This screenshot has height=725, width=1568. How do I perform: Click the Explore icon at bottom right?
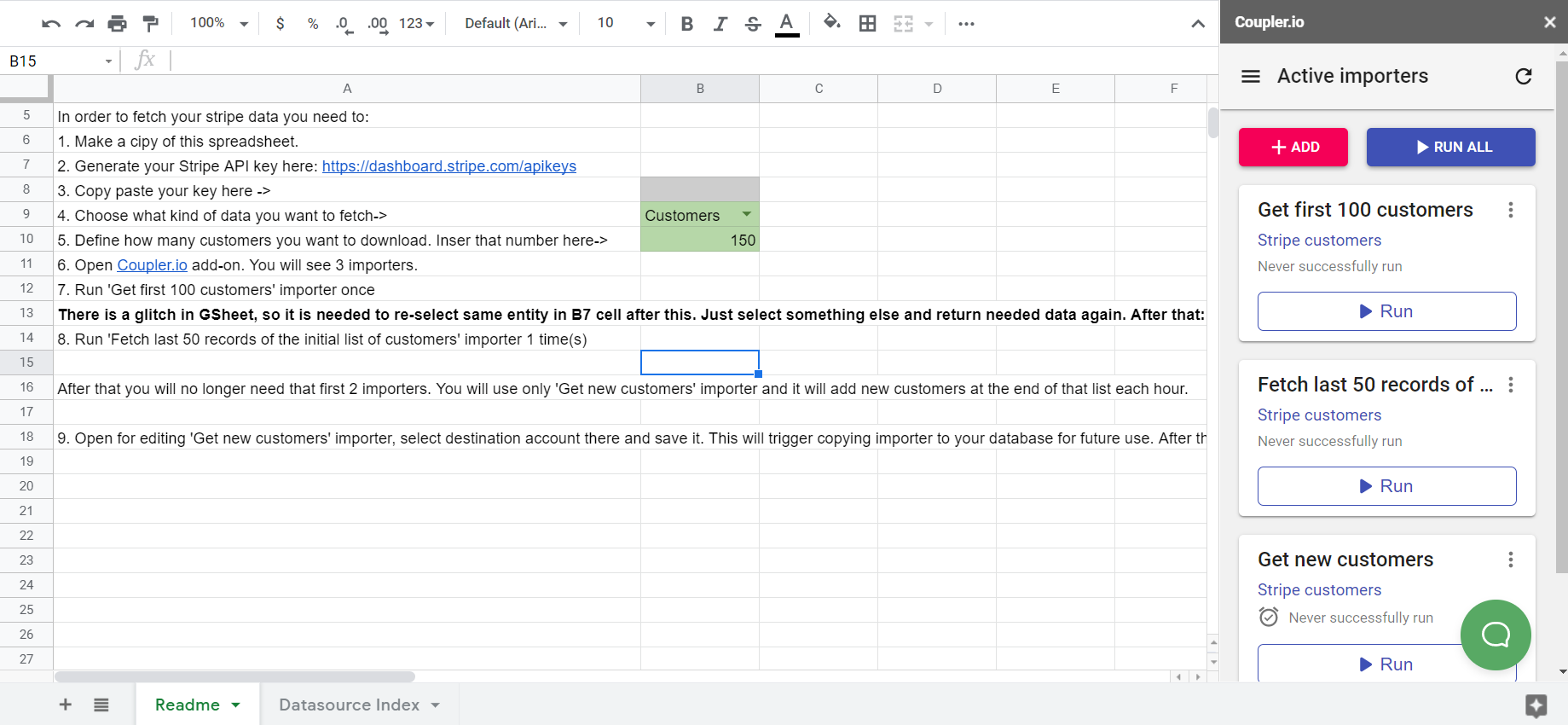1536,705
